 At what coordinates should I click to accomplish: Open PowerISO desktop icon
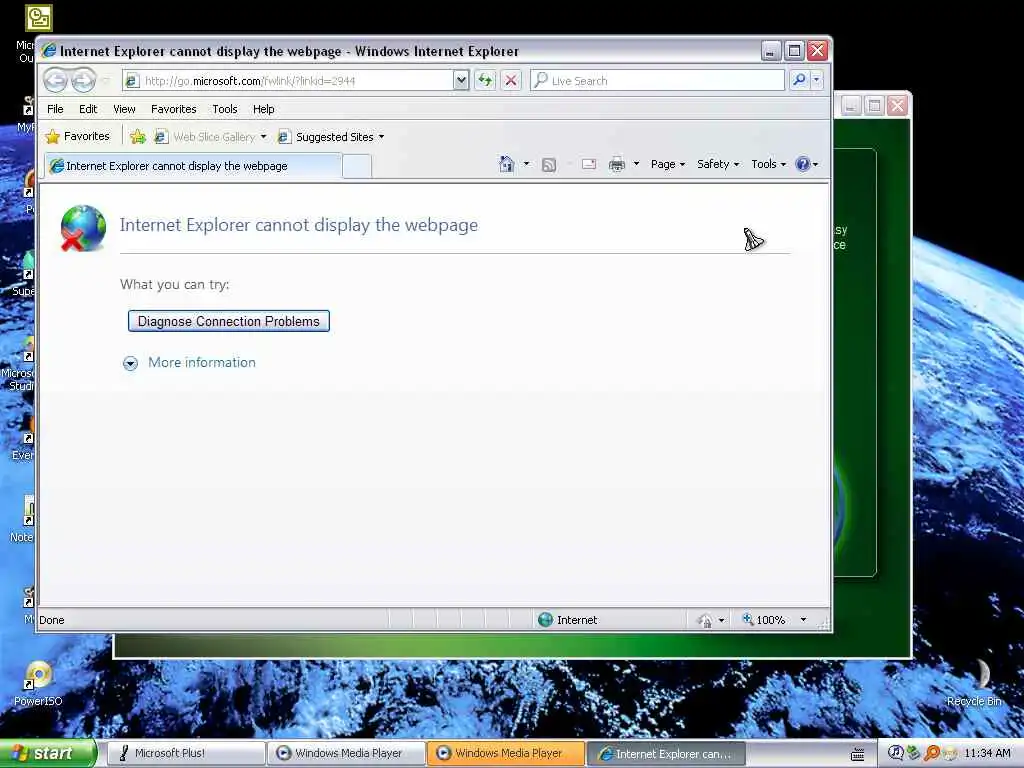(38, 684)
